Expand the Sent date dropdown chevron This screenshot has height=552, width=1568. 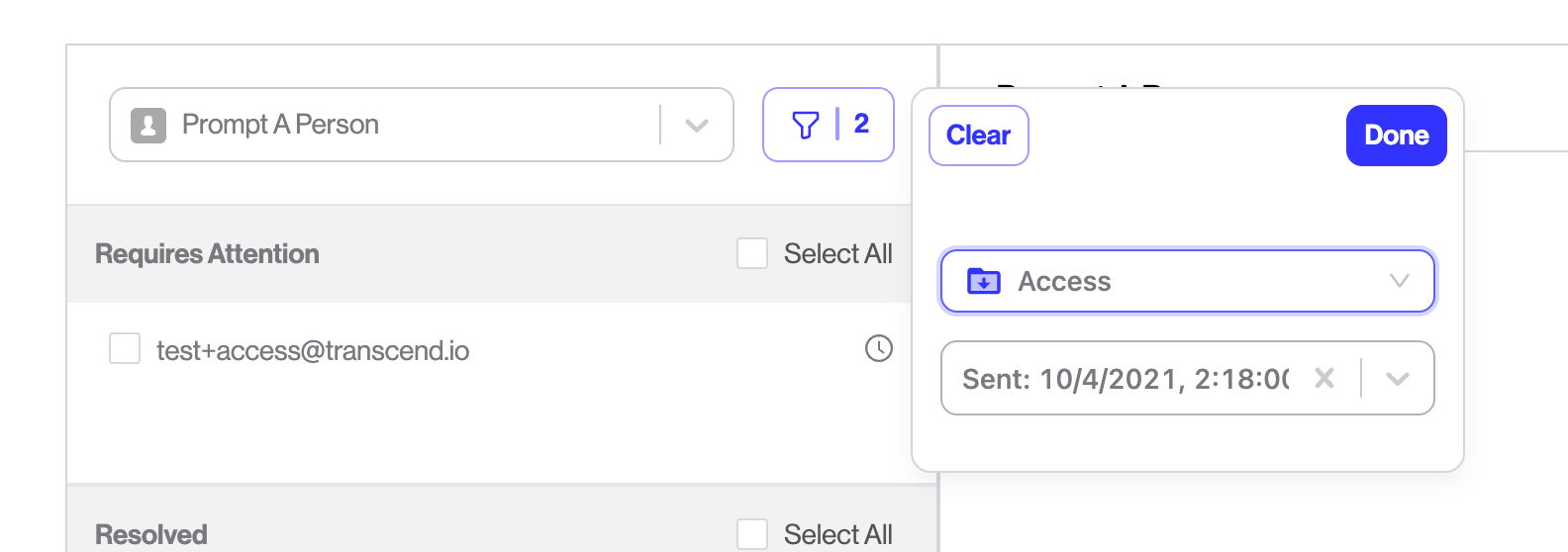[1398, 379]
